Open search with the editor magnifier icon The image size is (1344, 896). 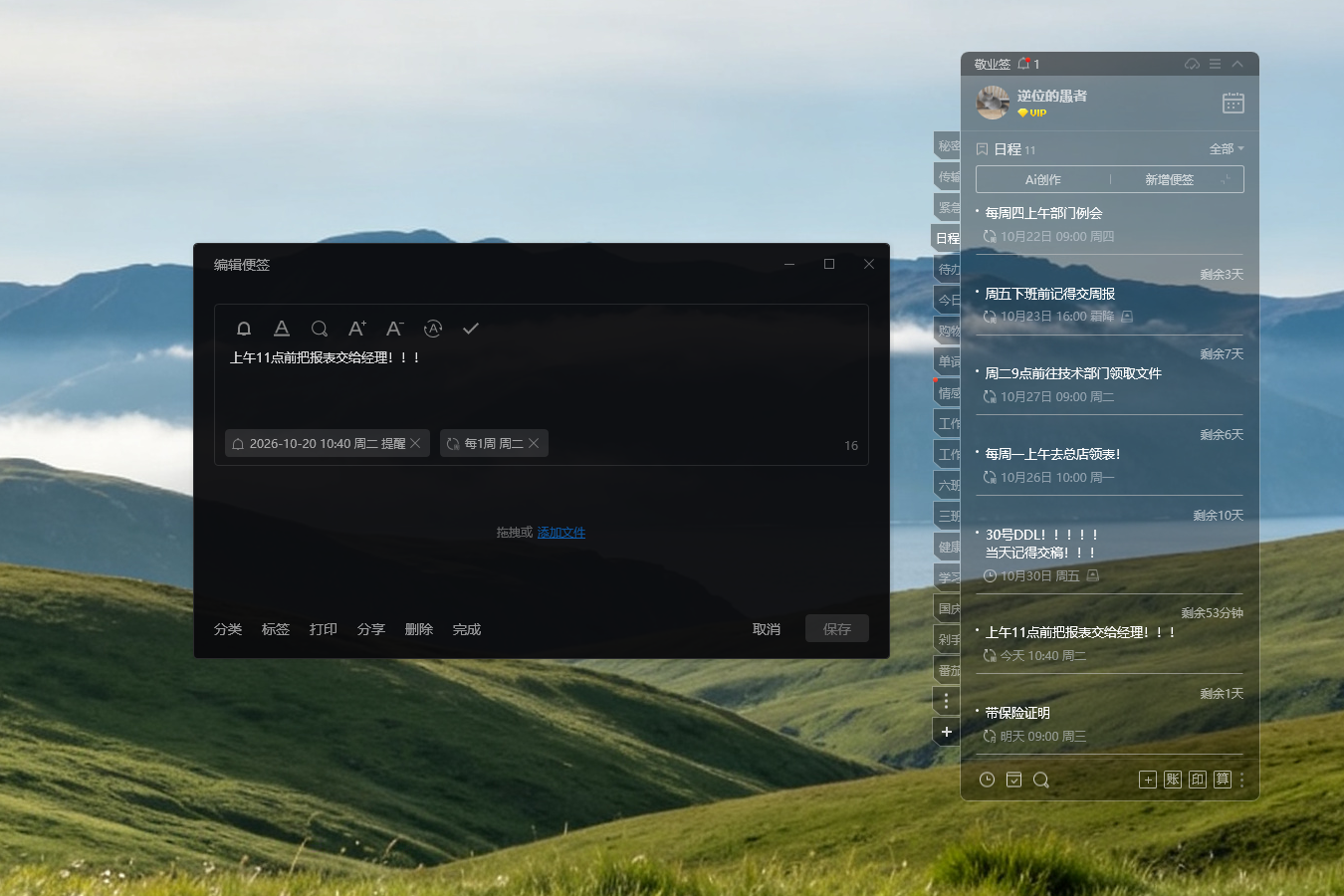click(320, 329)
